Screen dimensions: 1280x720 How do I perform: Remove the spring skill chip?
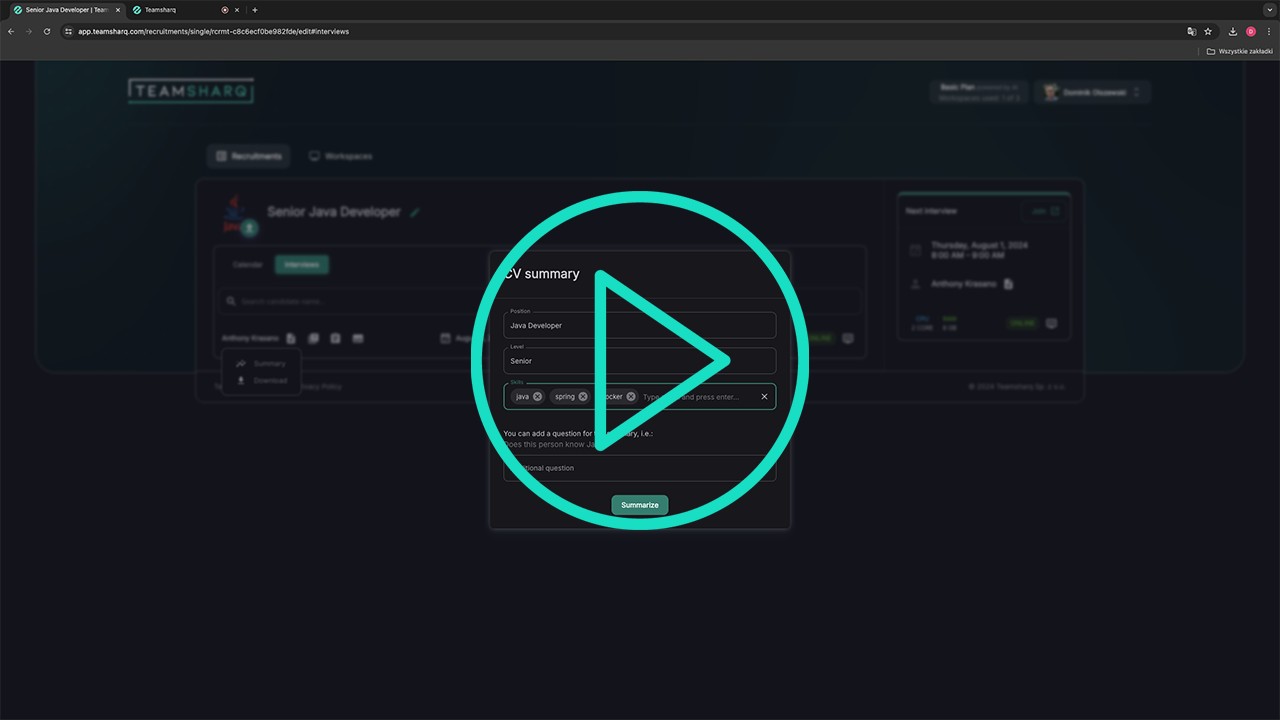583,397
